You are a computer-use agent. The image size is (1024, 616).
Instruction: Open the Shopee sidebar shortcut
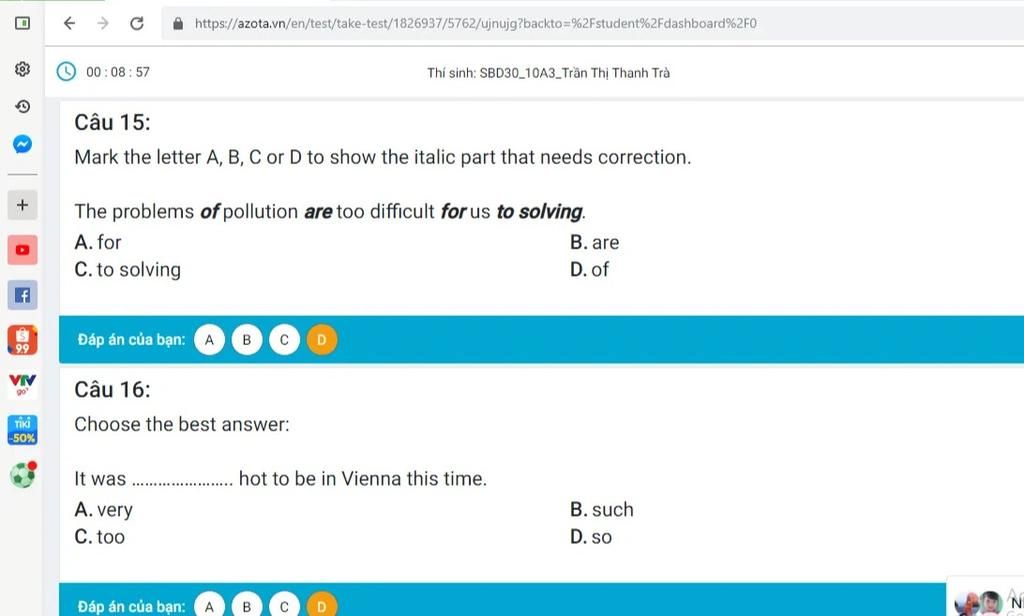click(x=22, y=340)
